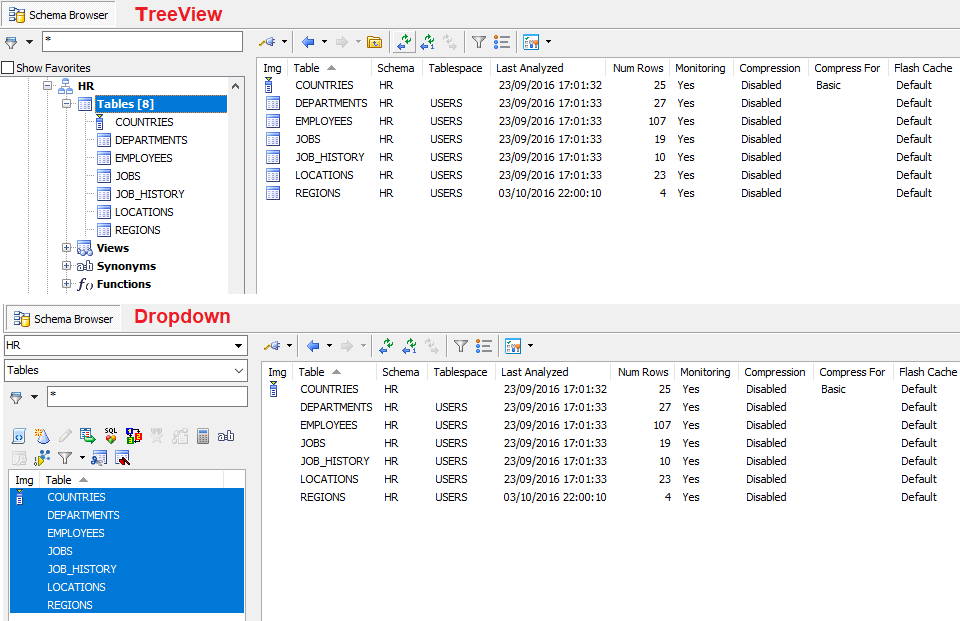Click the 'ab' rename icon in lower-left toolbar
960x621 pixels.
pos(226,436)
